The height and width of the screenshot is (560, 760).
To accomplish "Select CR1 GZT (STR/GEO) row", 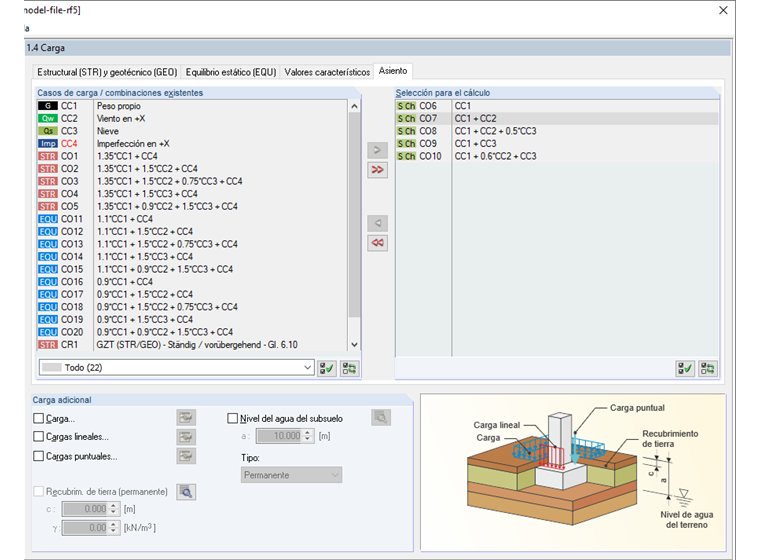I will pos(192,345).
